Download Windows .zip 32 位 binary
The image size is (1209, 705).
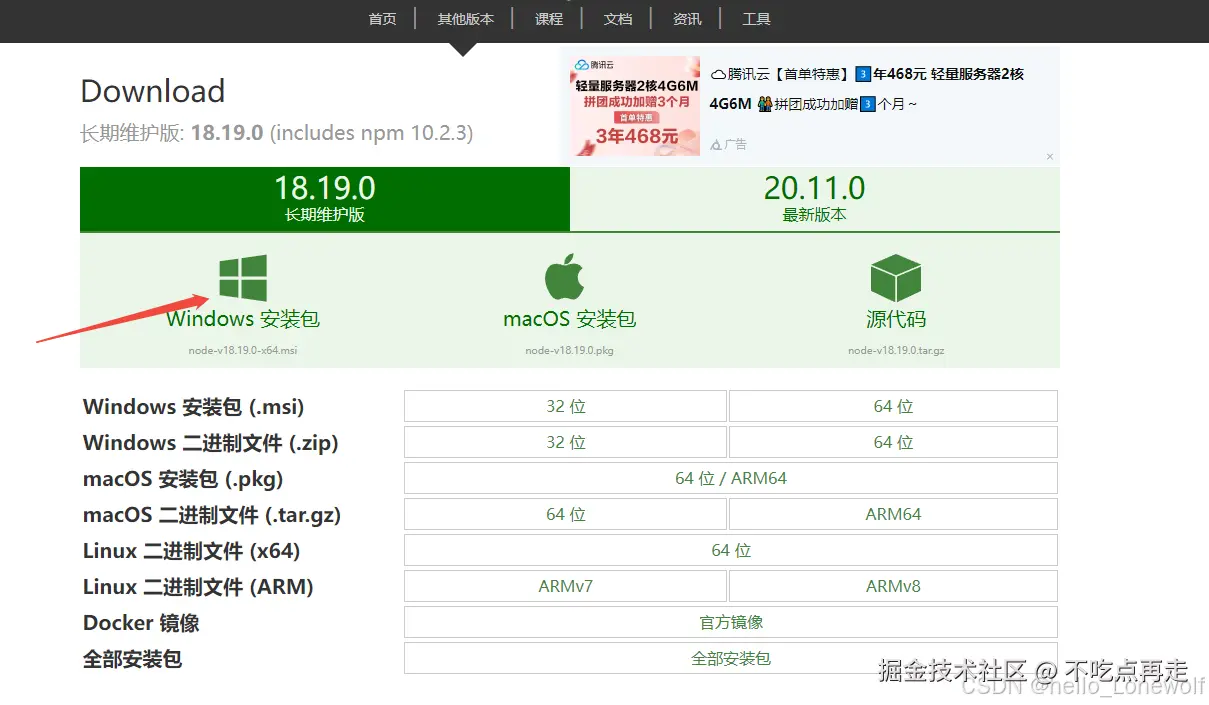click(x=565, y=442)
